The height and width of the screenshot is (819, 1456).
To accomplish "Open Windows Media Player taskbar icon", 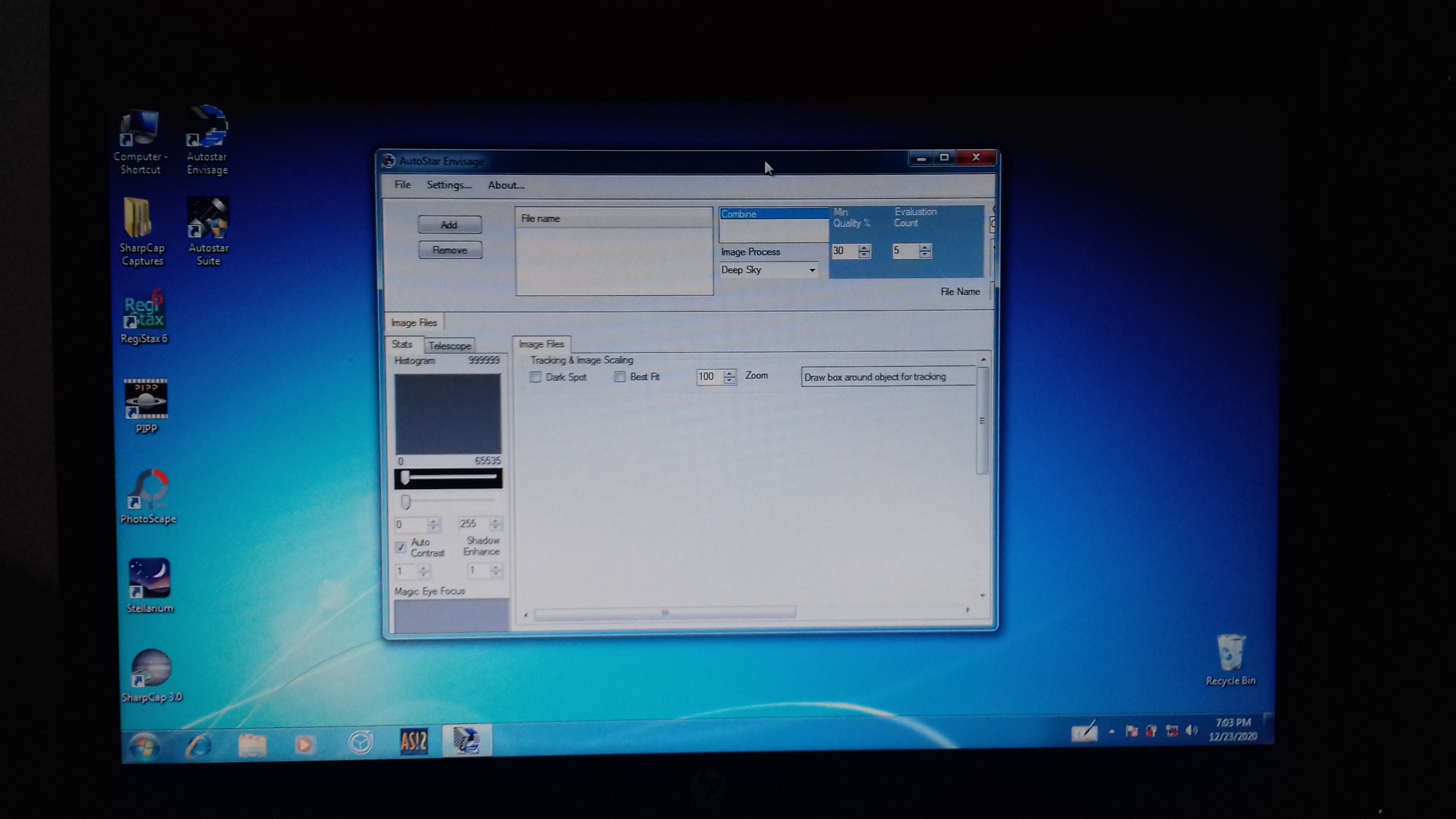I will tap(304, 744).
